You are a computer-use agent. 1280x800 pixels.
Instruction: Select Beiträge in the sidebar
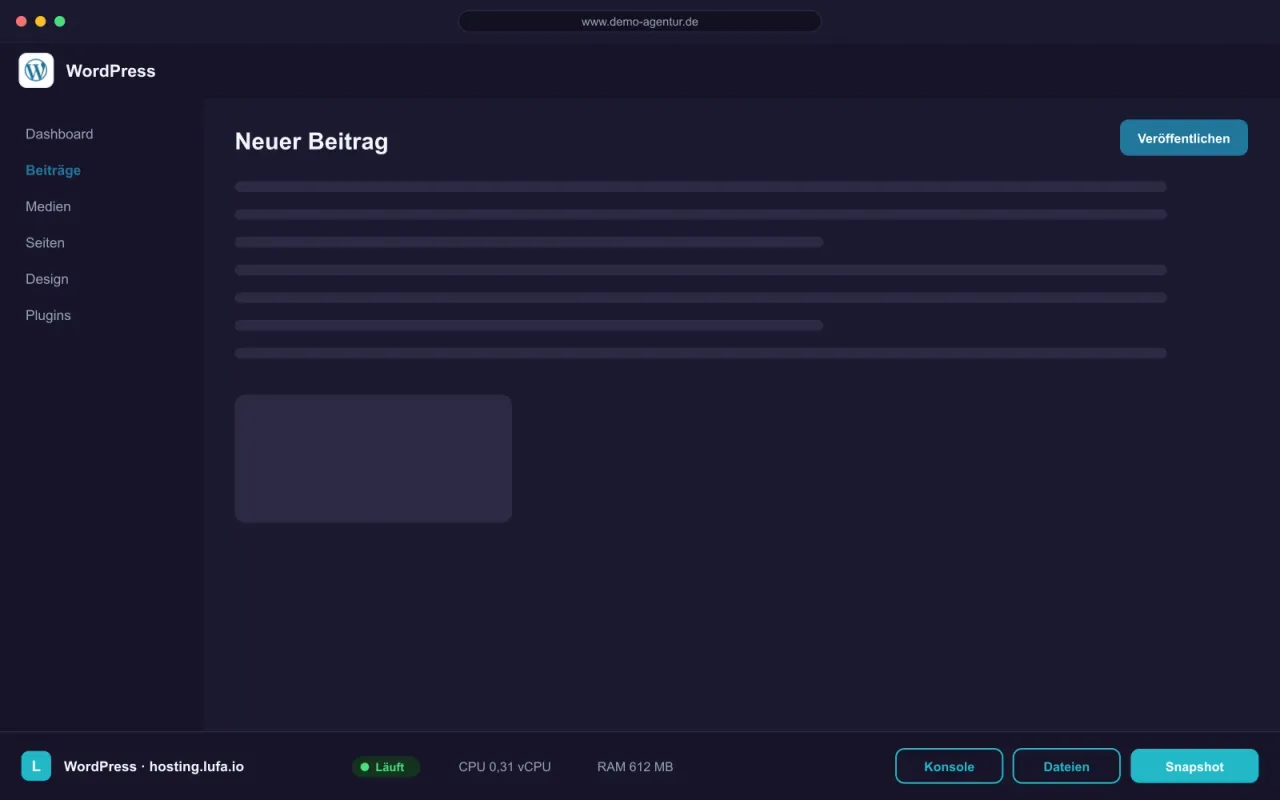coord(53,170)
